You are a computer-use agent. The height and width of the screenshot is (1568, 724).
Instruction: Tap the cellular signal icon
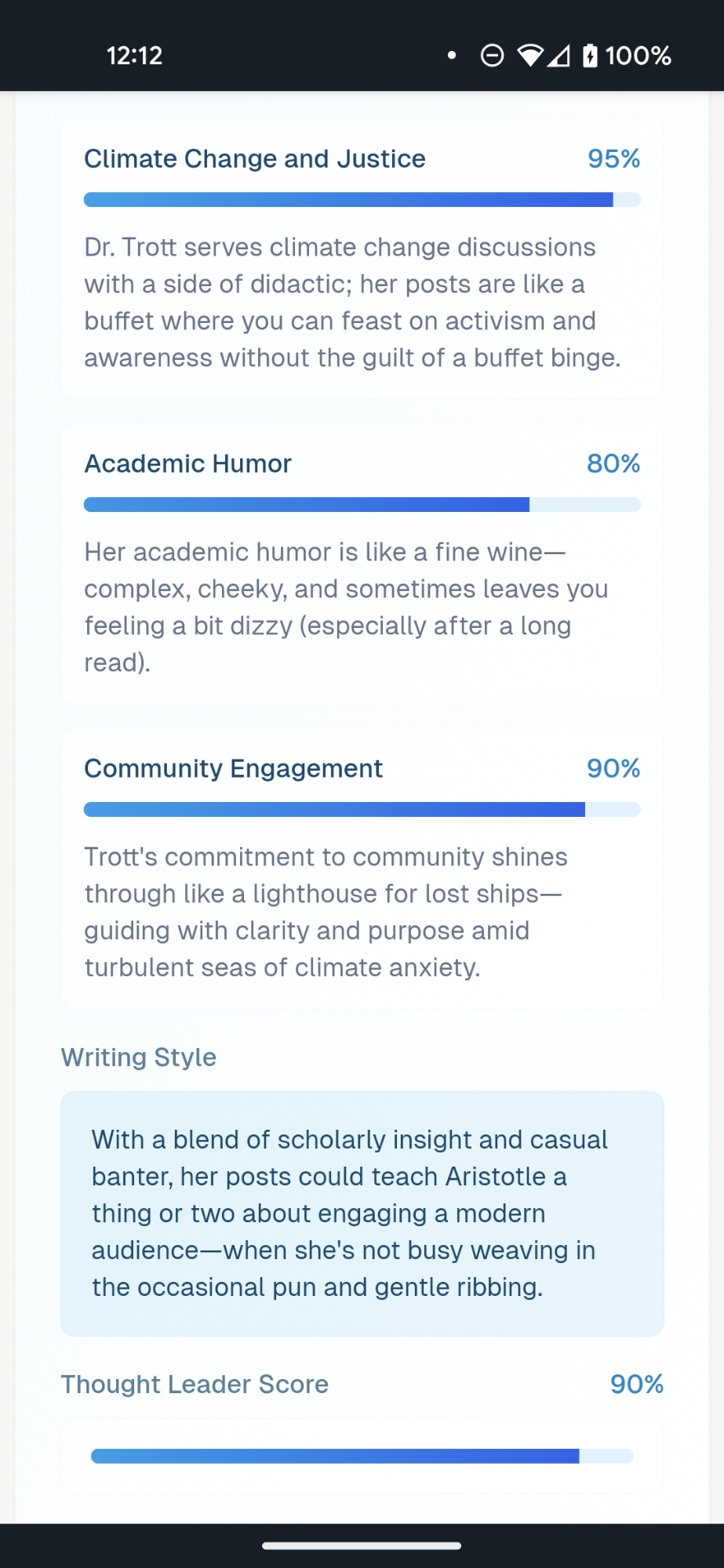coord(558,56)
